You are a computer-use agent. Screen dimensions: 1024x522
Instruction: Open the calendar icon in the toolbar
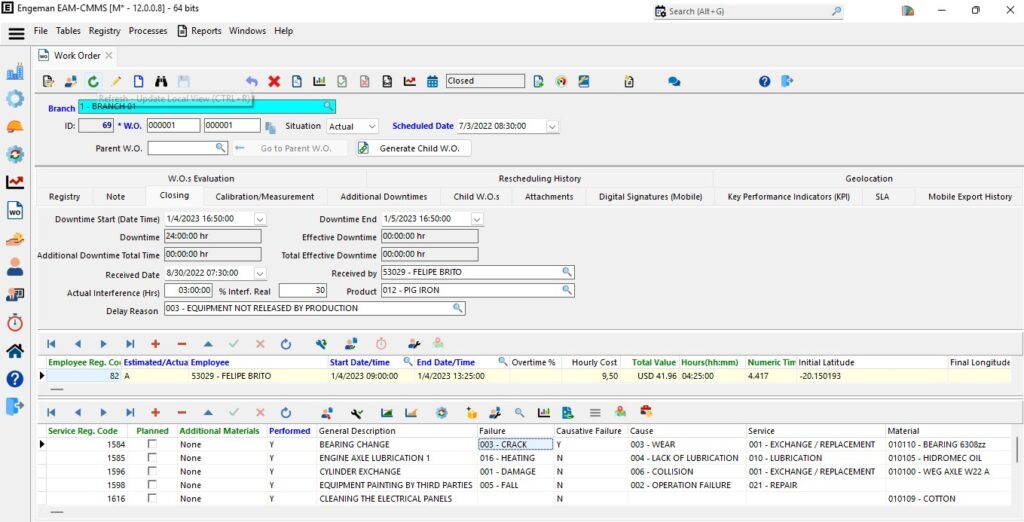click(x=432, y=81)
